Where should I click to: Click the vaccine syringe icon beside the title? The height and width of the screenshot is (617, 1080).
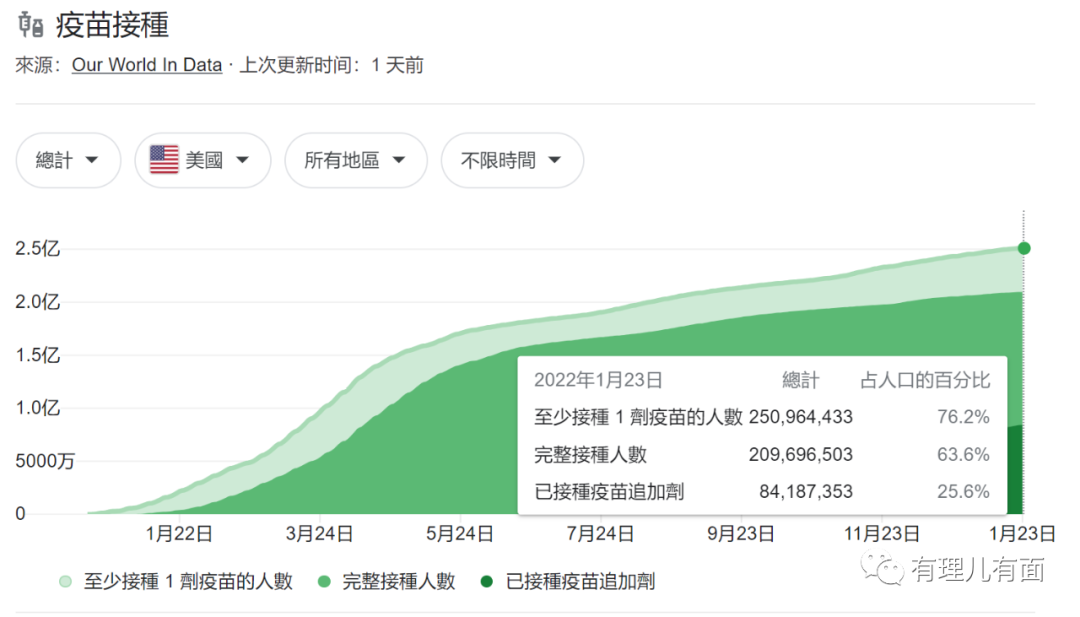(x=31, y=24)
